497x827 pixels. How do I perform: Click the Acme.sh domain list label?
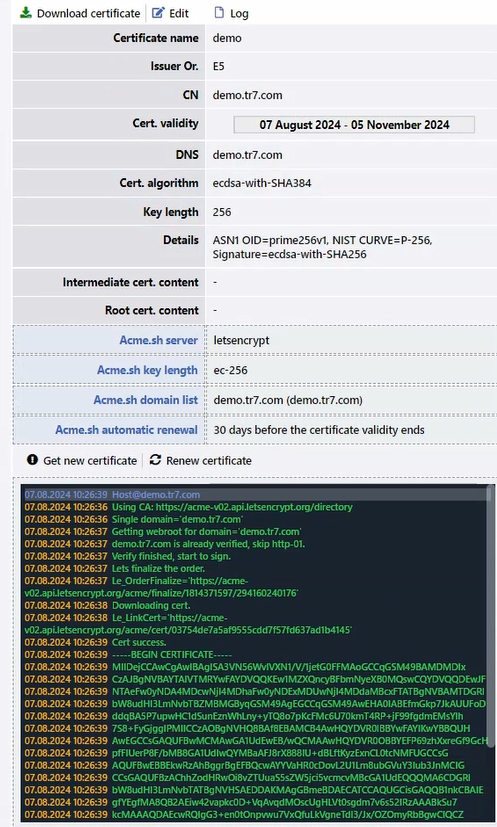coord(146,400)
